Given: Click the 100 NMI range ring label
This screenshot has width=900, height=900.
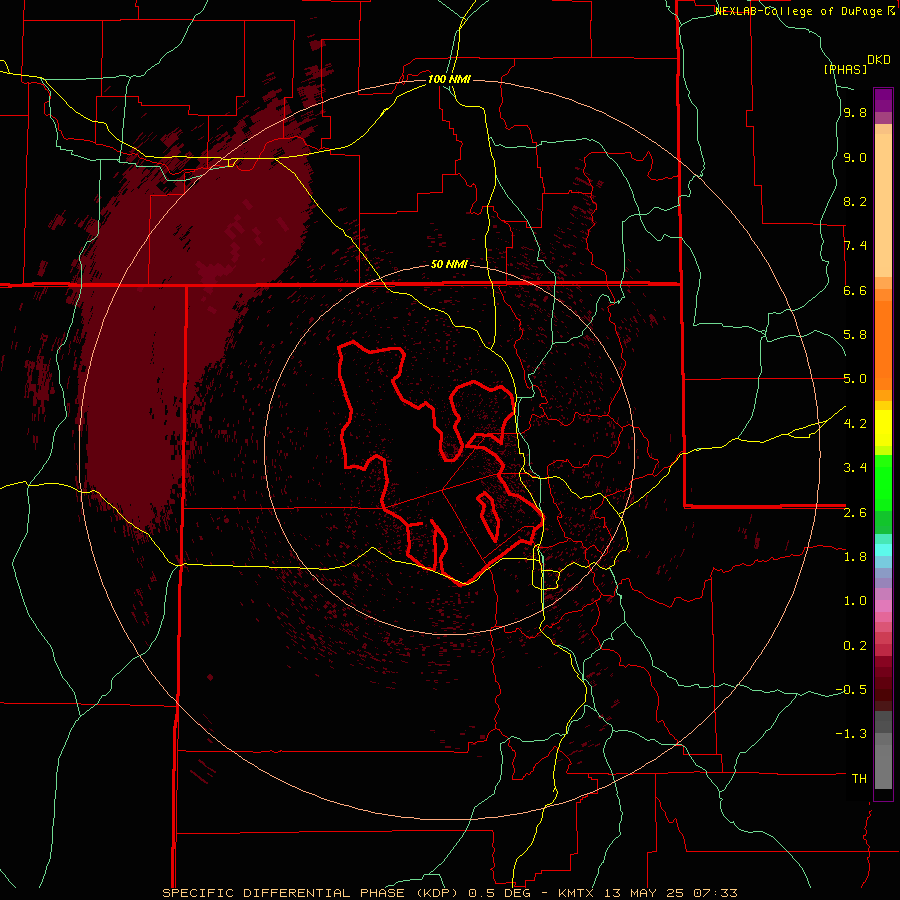Looking at the screenshot, I should click(x=449, y=79).
